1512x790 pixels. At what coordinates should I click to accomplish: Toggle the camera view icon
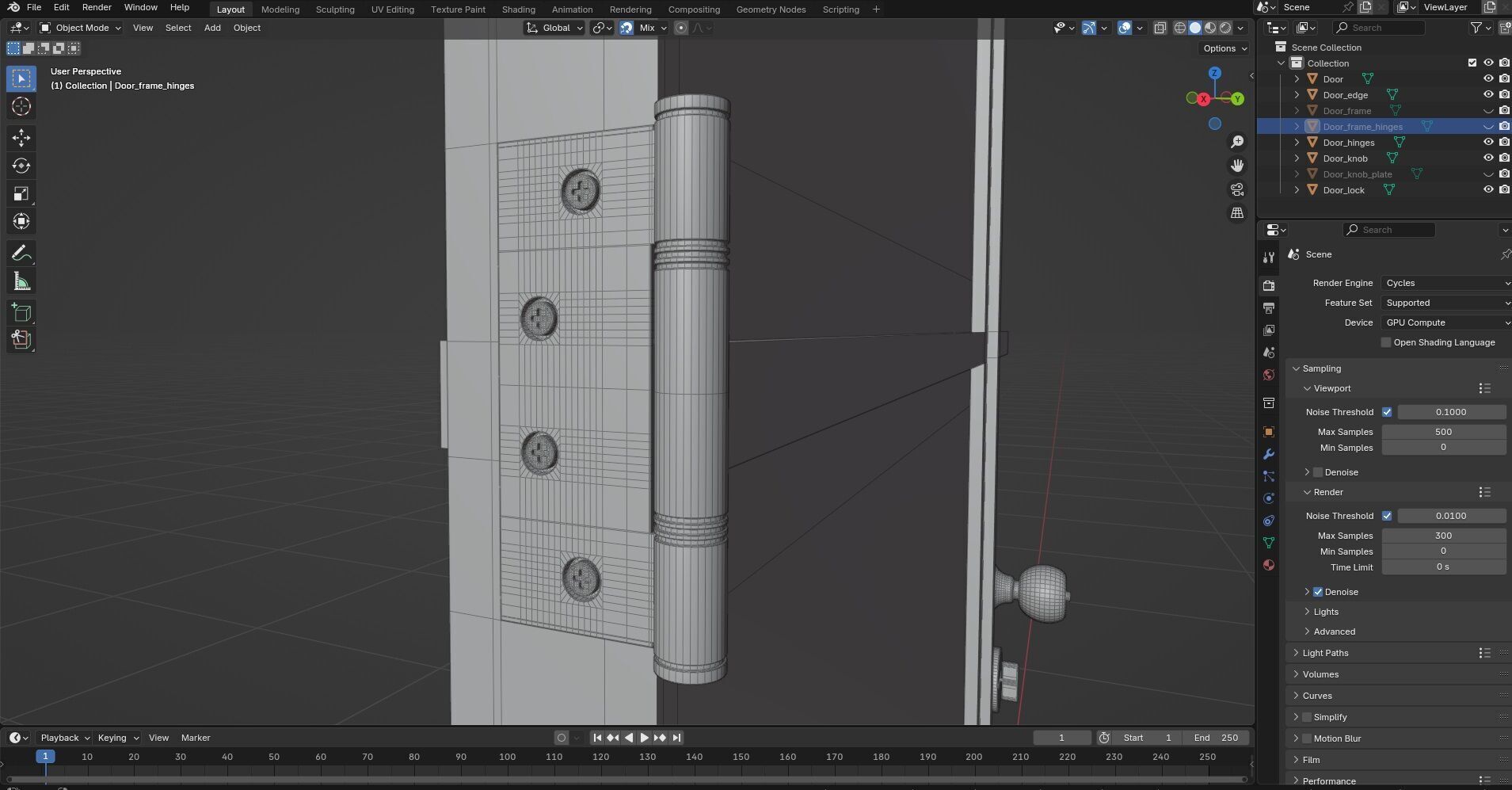click(1237, 189)
